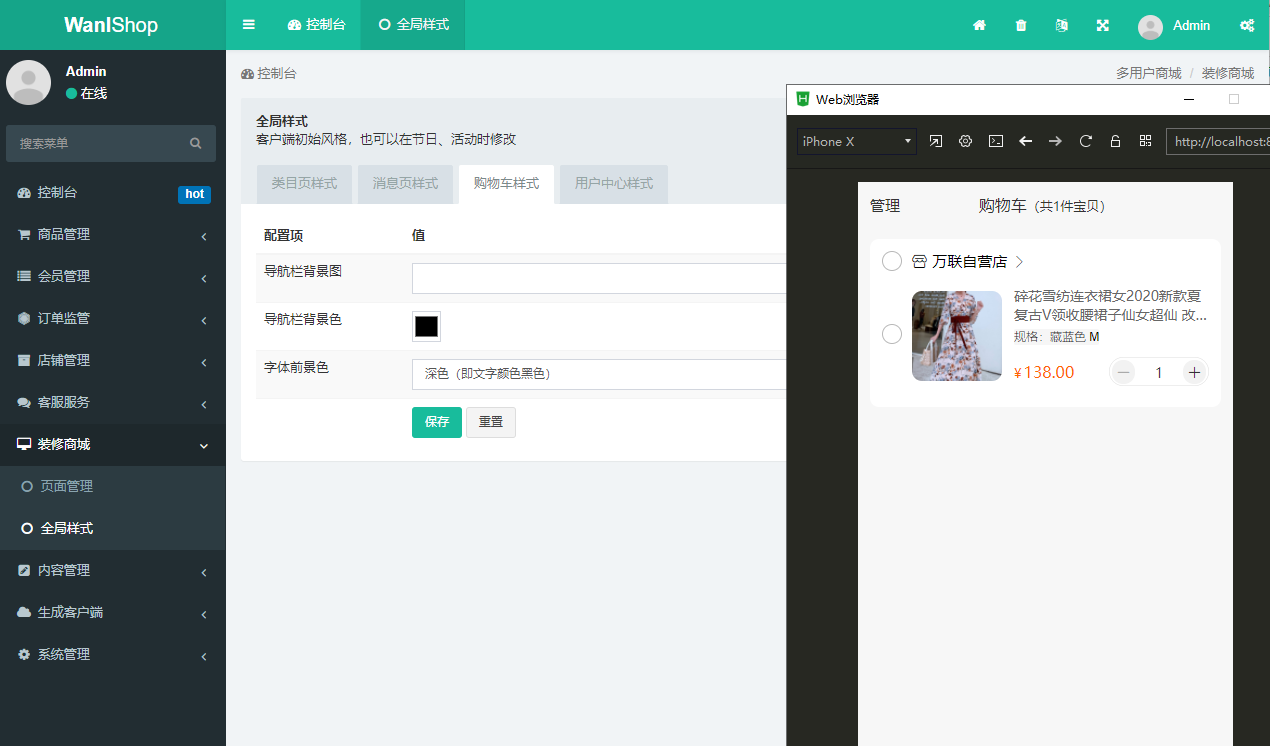The width and height of the screenshot is (1270, 746).
Task: Decrease quantity with minus button
Action: point(1124,372)
